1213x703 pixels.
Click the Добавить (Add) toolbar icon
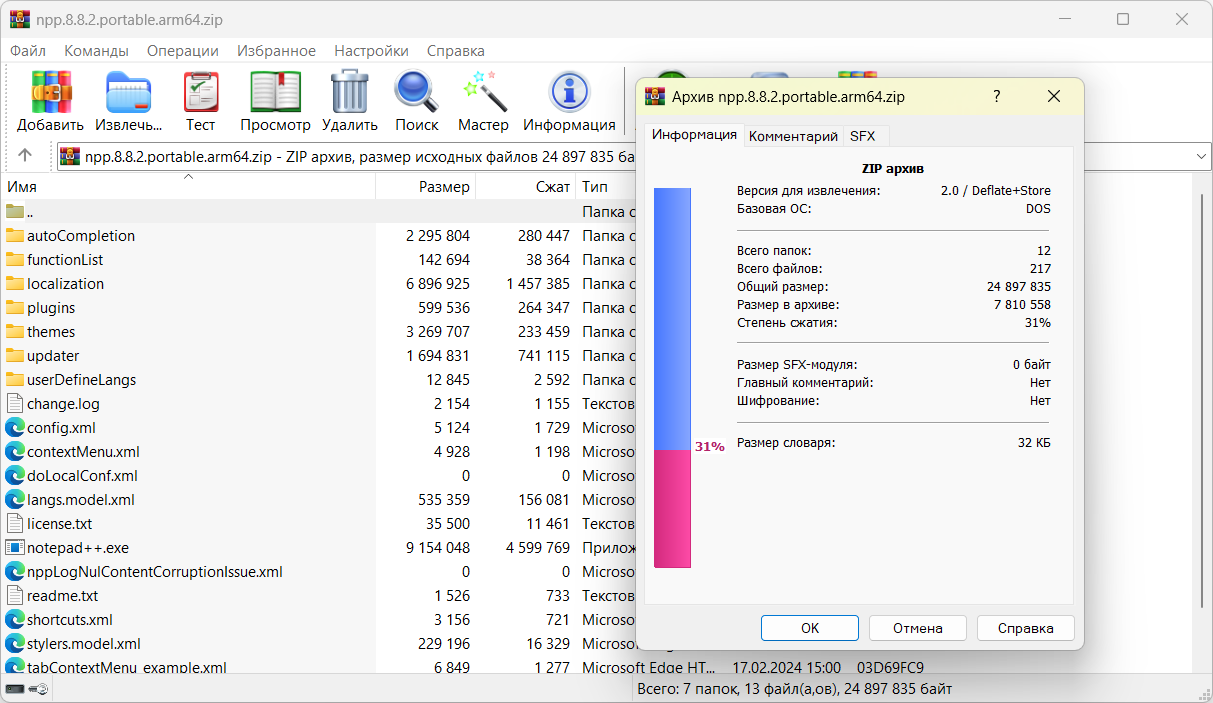point(51,92)
